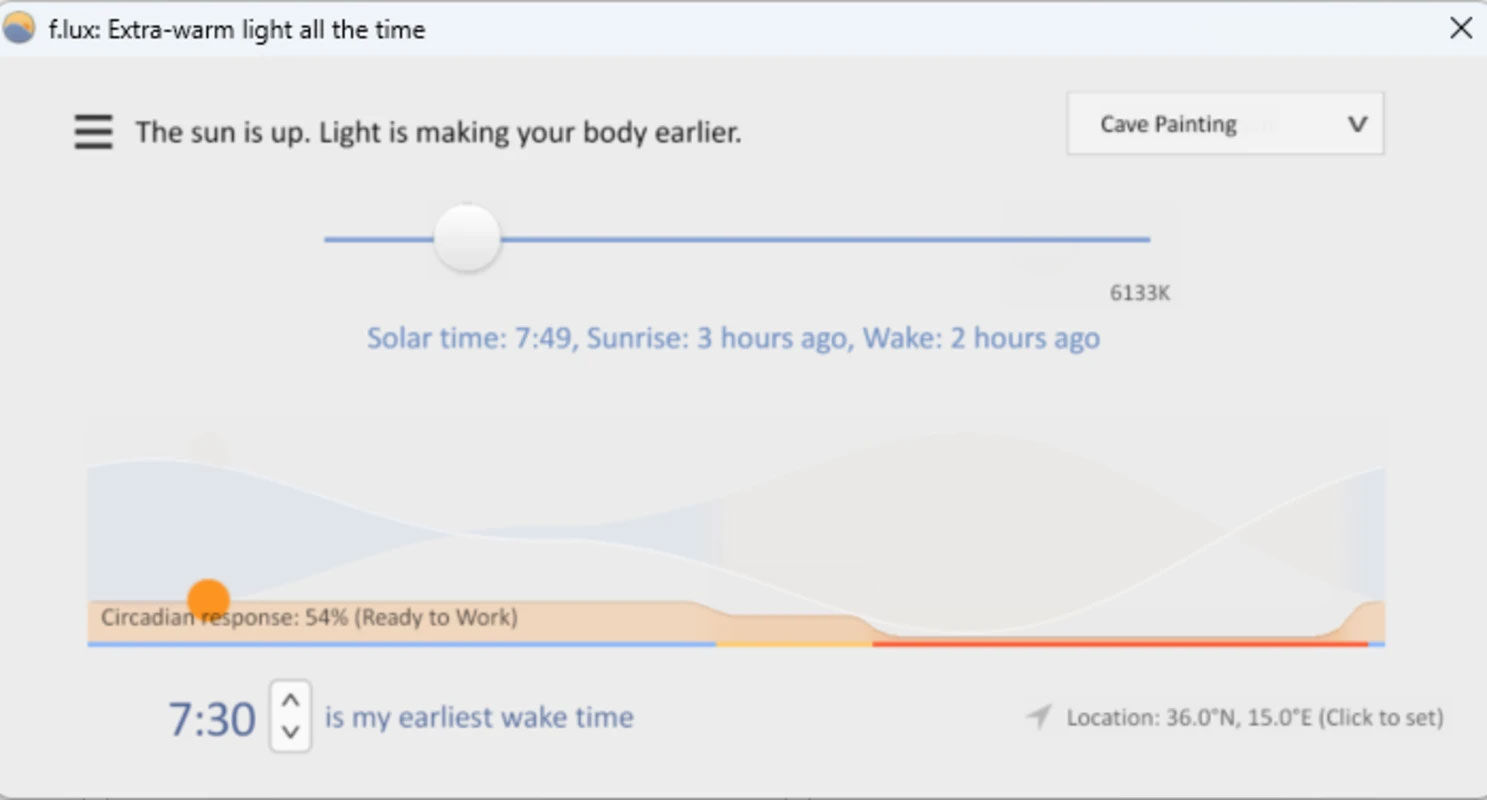Click the Circadian response 54% label

(x=309, y=617)
